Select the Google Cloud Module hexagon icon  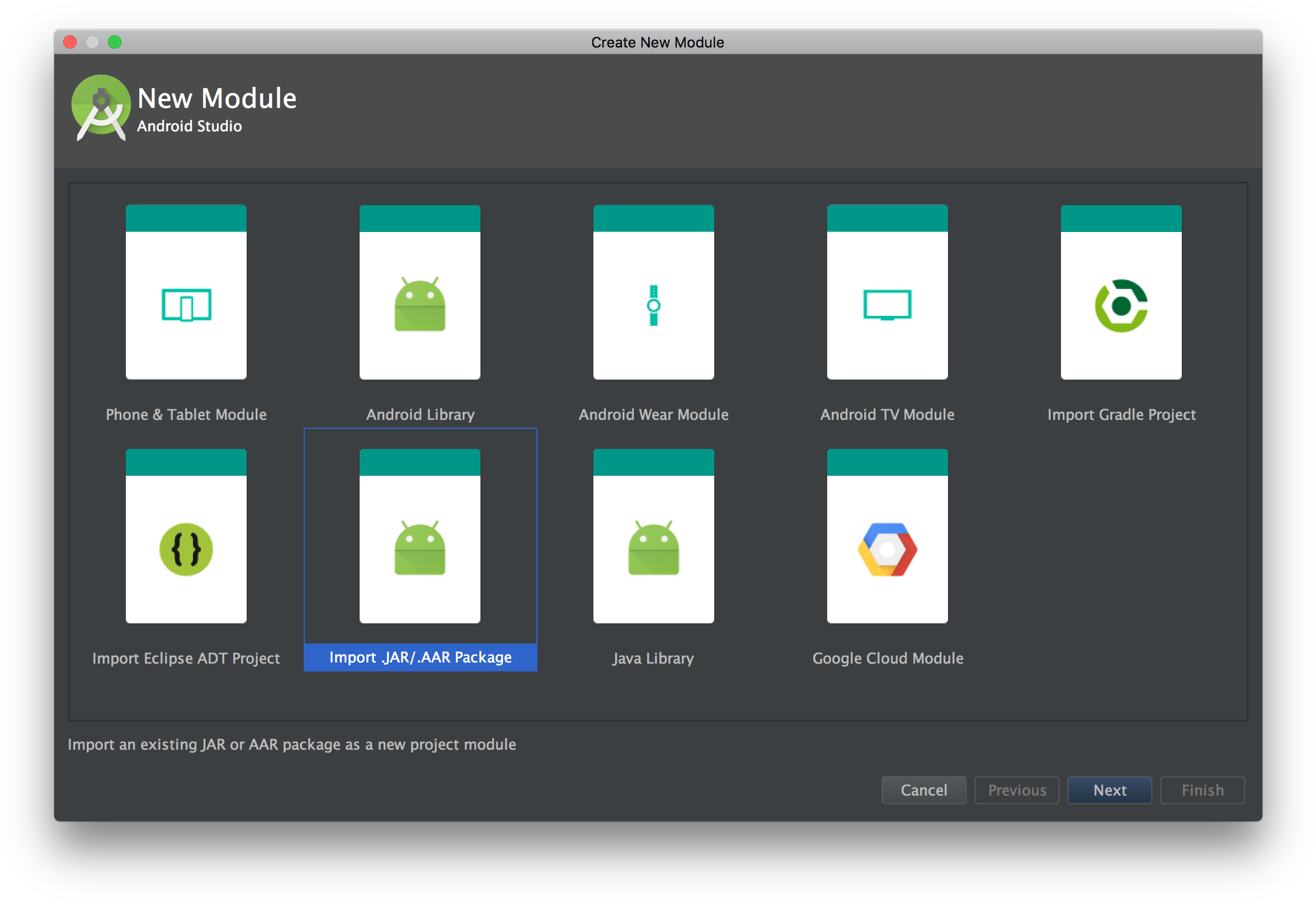tap(887, 549)
